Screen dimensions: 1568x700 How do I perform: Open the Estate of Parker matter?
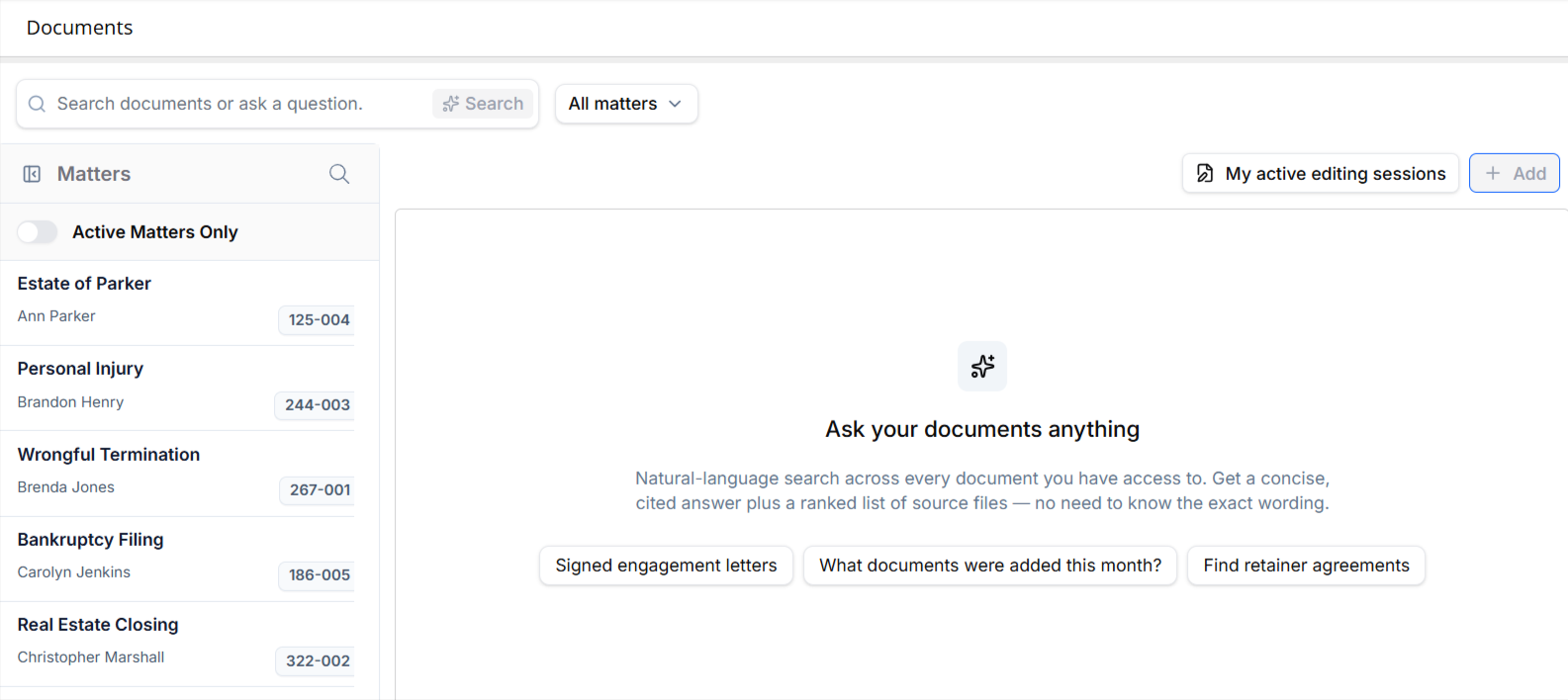185,303
